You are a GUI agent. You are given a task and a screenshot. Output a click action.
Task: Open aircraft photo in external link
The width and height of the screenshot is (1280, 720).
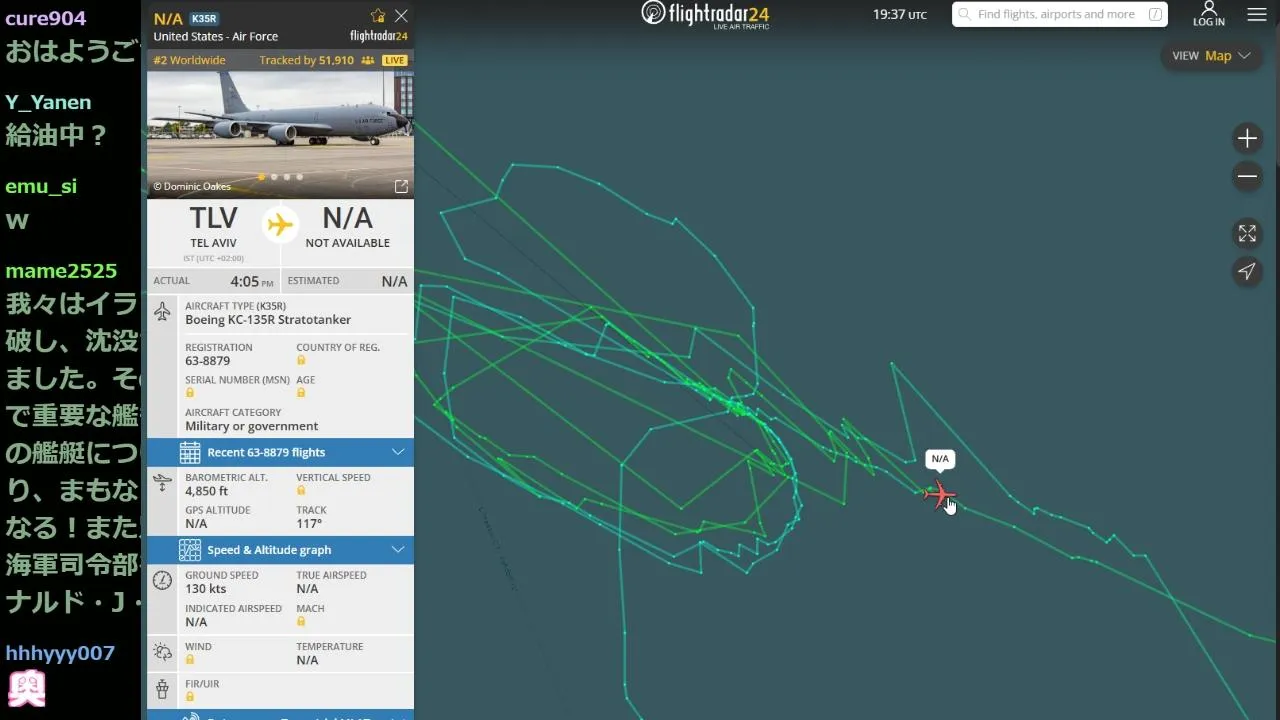coord(401,187)
